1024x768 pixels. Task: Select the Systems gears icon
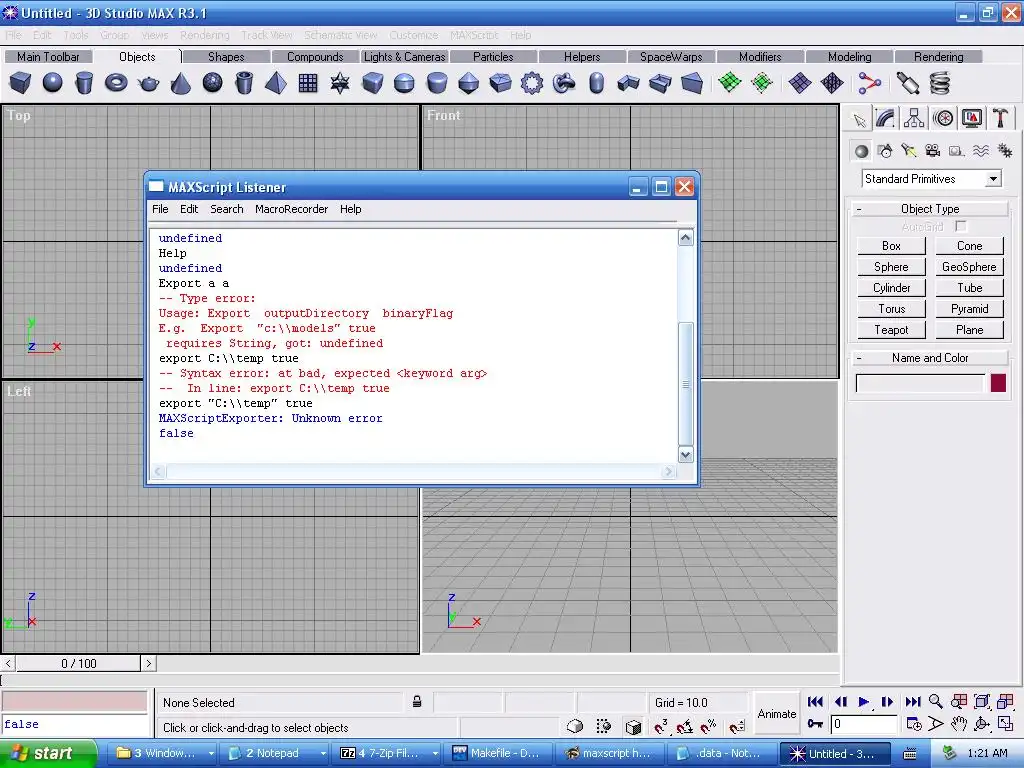click(1004, 152)
